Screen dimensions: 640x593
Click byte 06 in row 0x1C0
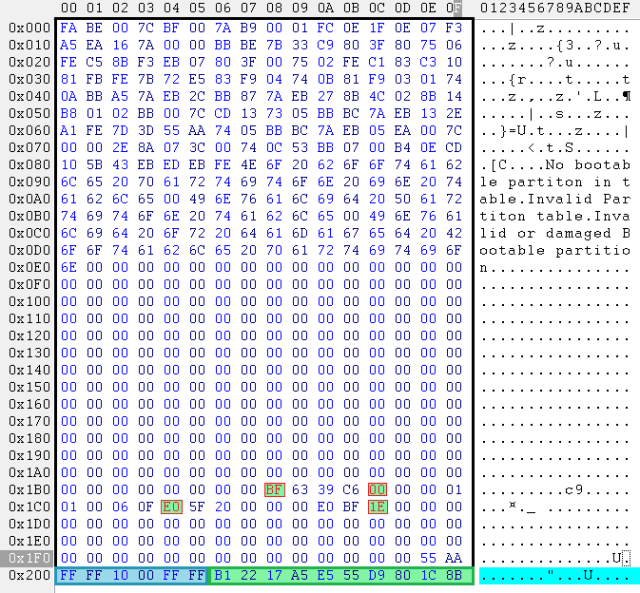point(120,506)
